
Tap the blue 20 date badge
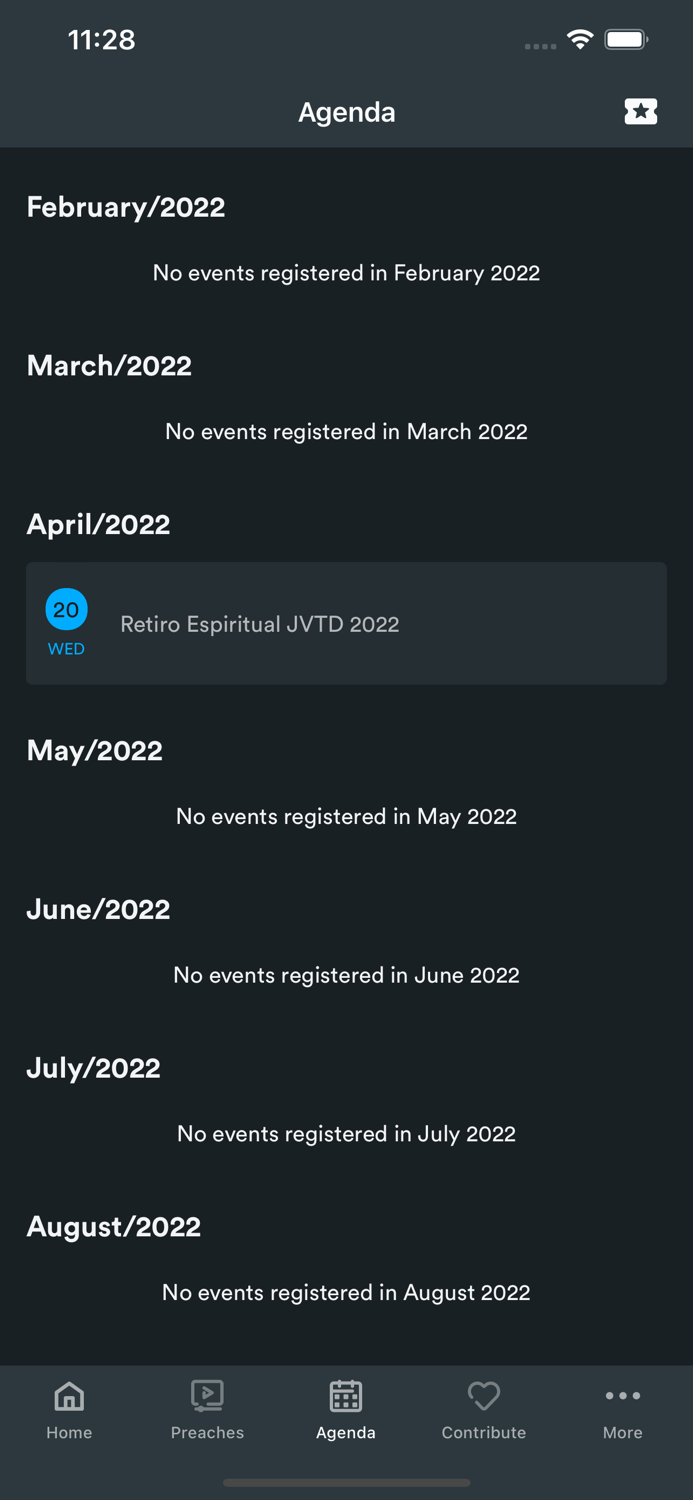click(x=66, y=609)
